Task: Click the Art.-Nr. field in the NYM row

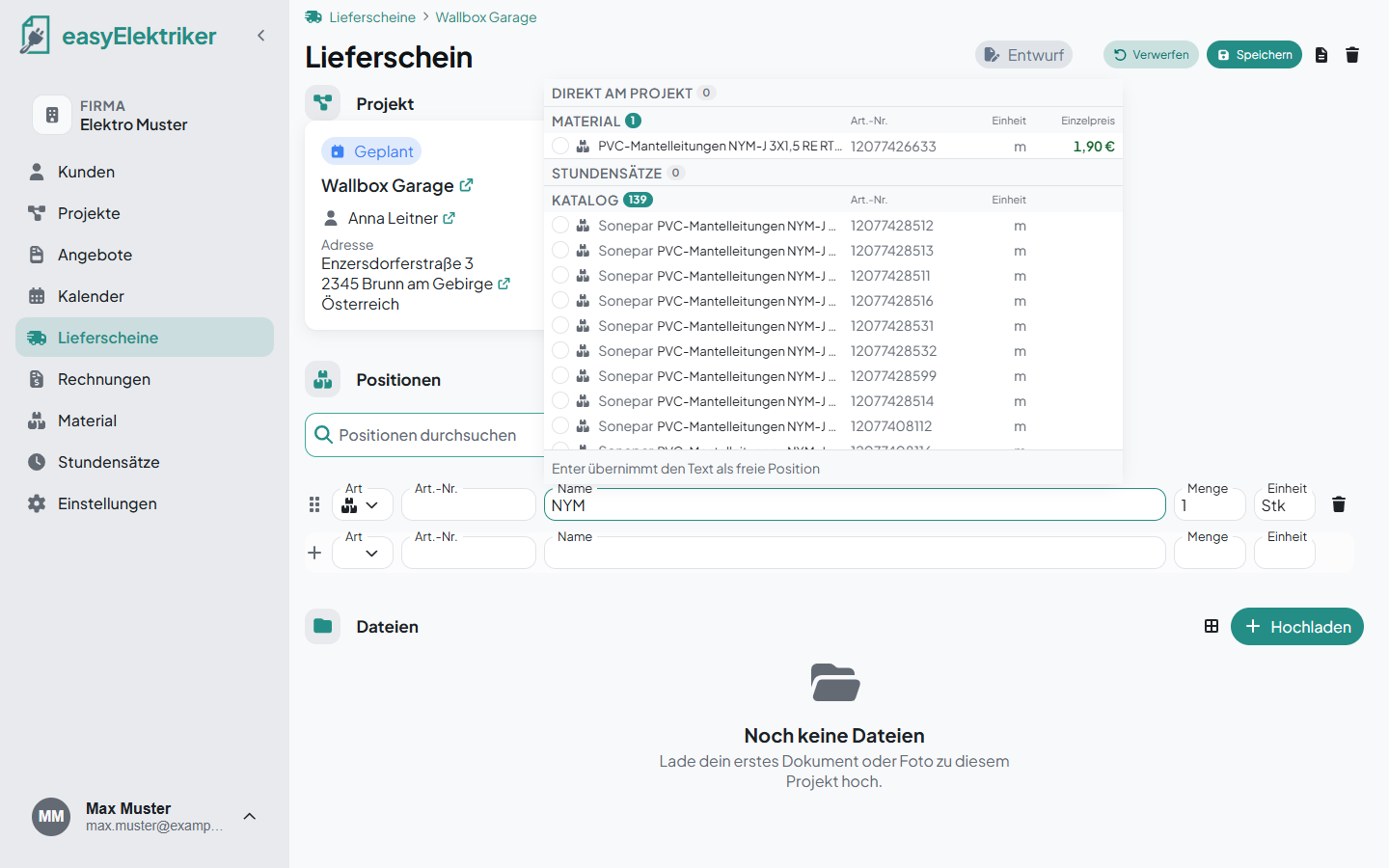Action: tap(469, 504)
